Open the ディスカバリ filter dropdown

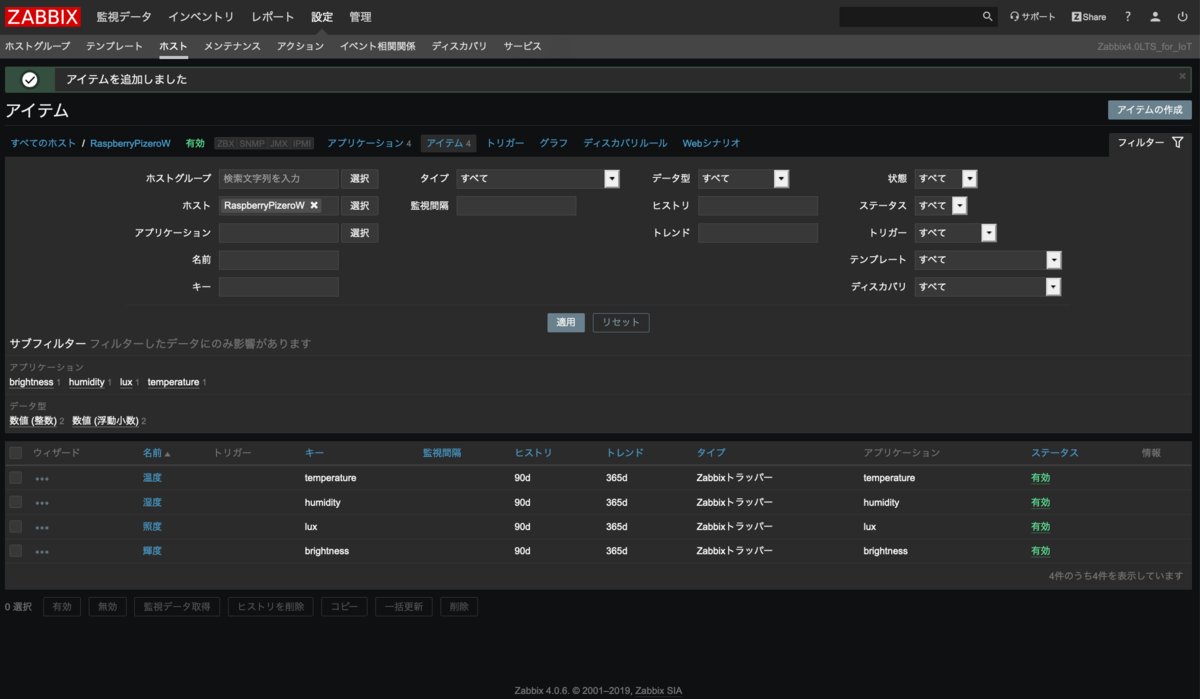[987, 287]
